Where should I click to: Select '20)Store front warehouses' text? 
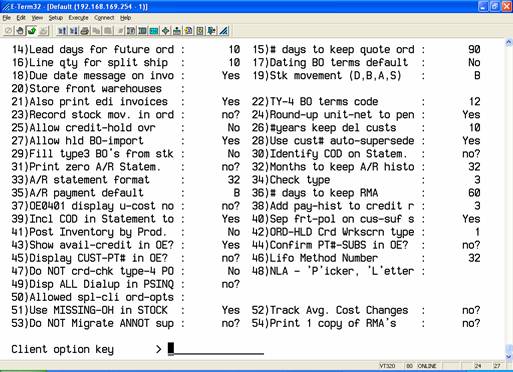pos(87,88)
